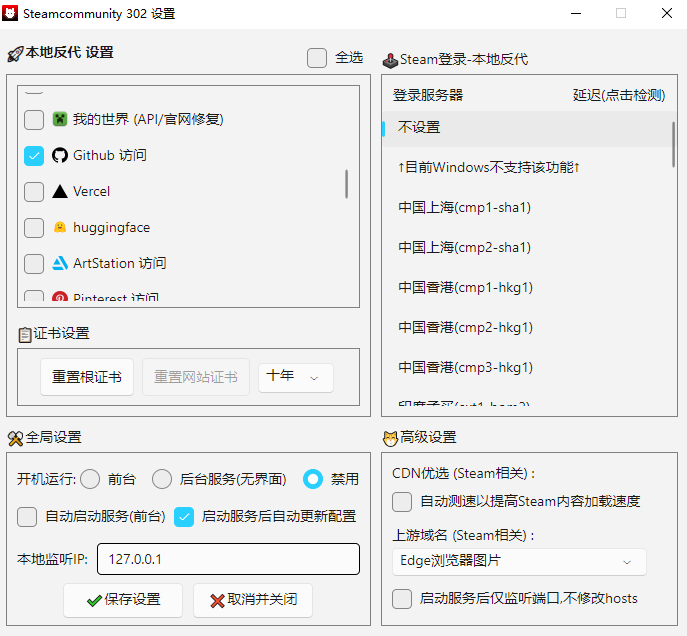Click the login server list scrollbar

click(x=673, y=144)
